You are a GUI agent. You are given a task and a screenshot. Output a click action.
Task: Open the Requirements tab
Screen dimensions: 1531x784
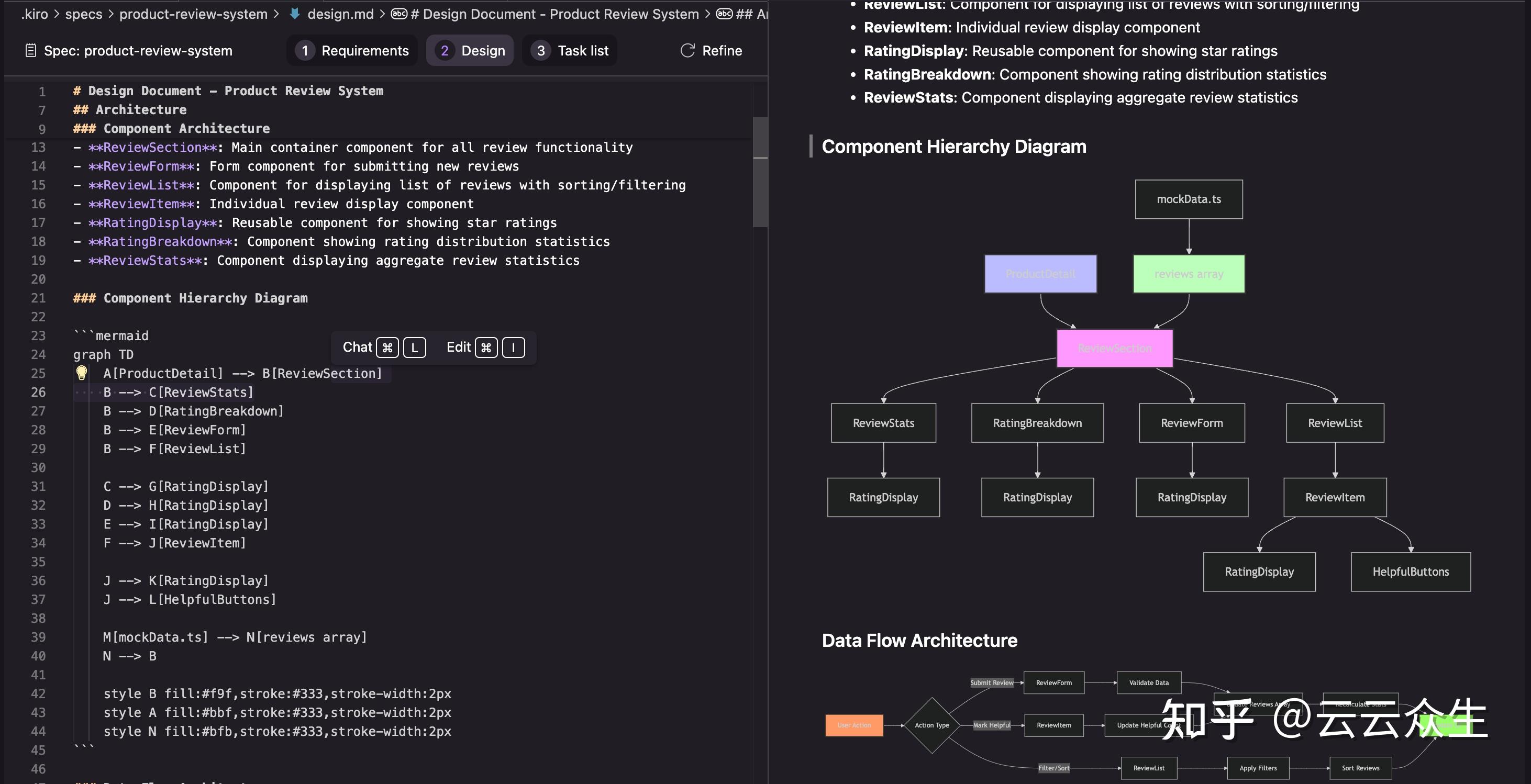point(365,50)
